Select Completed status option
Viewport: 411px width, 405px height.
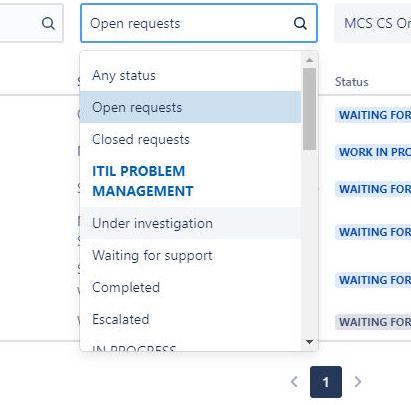click(x=190, y=287)
